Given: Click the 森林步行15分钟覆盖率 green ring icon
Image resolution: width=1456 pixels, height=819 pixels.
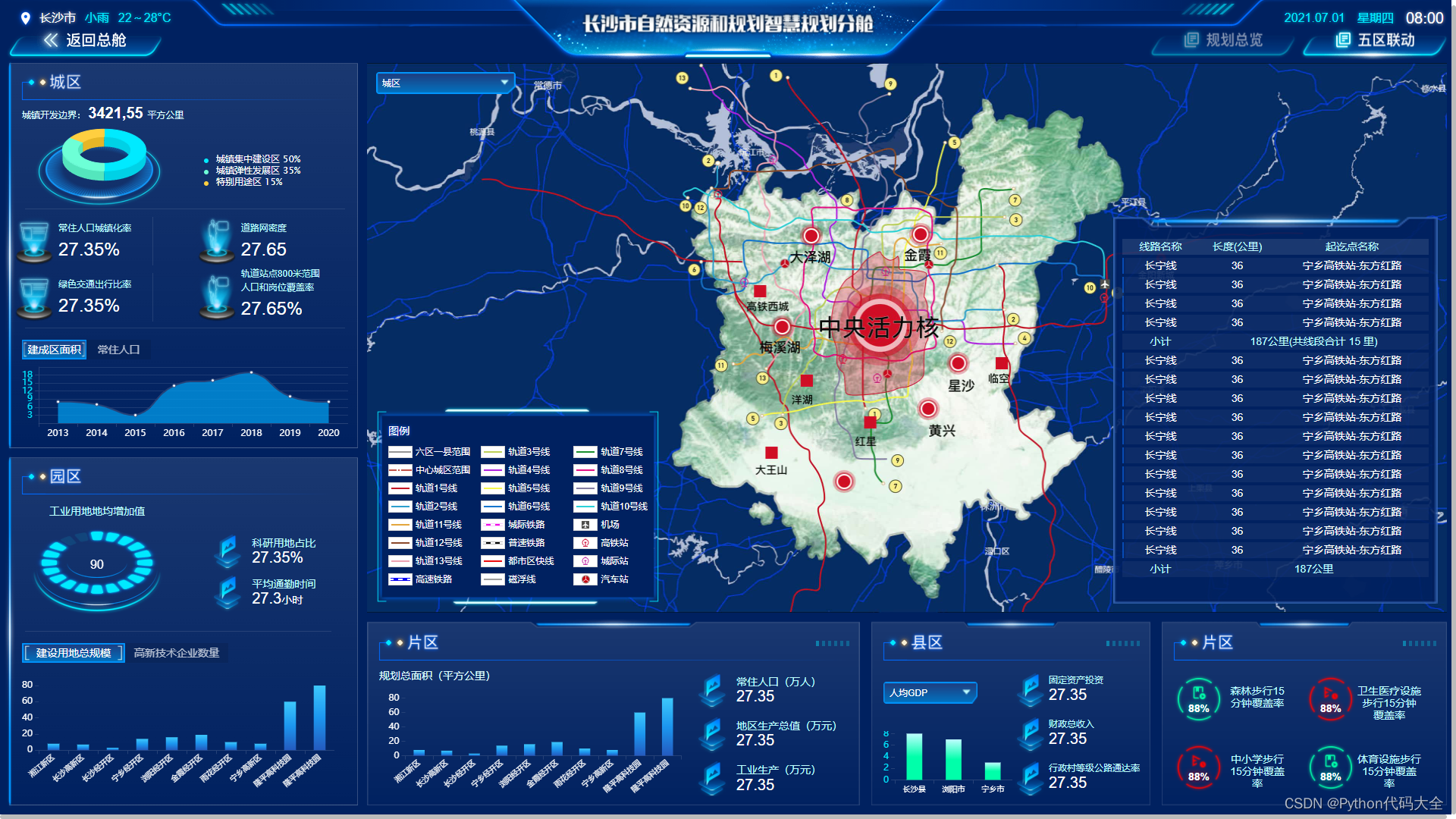Looking at the screenshot, I should tap(1198, 698).
